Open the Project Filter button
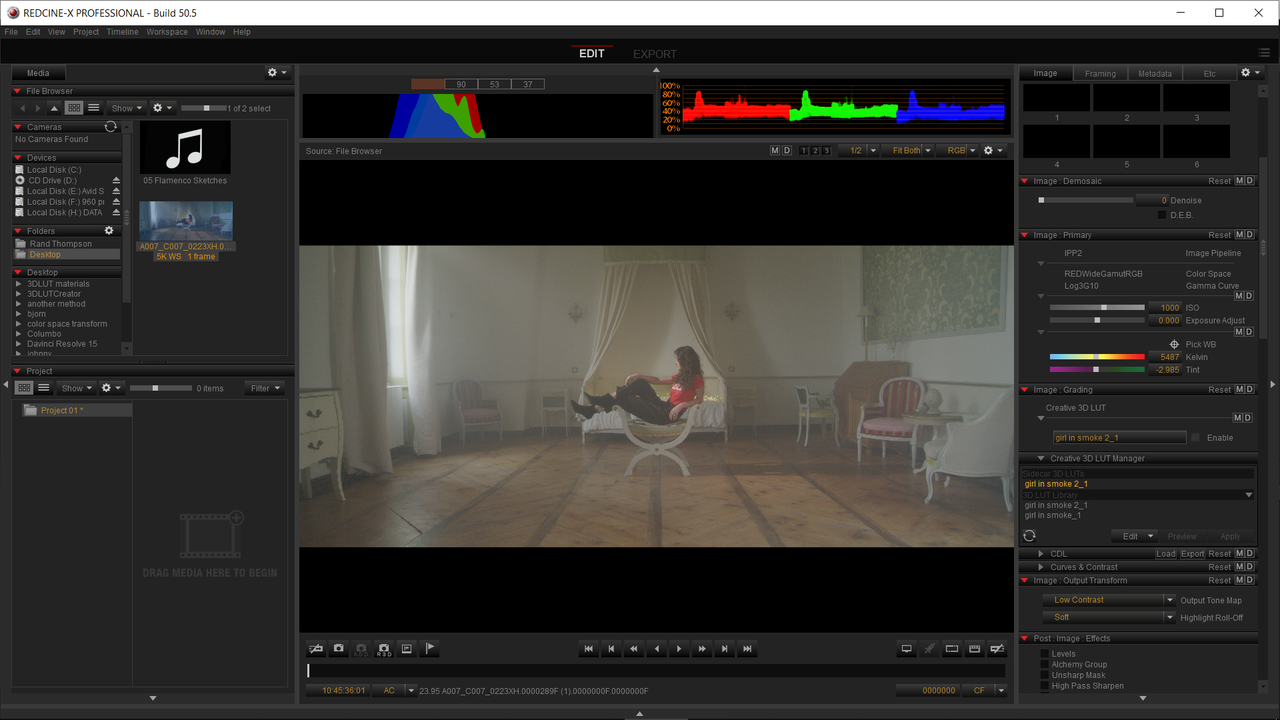1280x720 pixels. click(264, 388)
